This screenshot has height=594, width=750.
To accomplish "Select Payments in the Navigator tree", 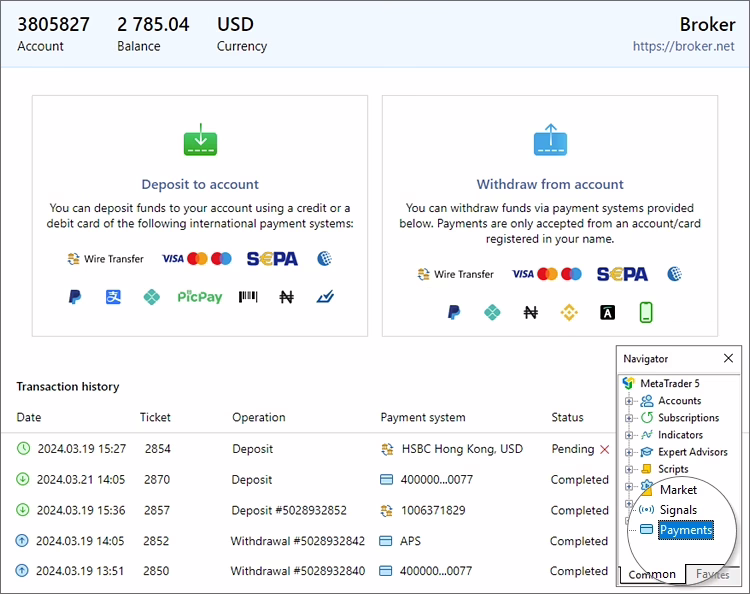I will point(685,530).
